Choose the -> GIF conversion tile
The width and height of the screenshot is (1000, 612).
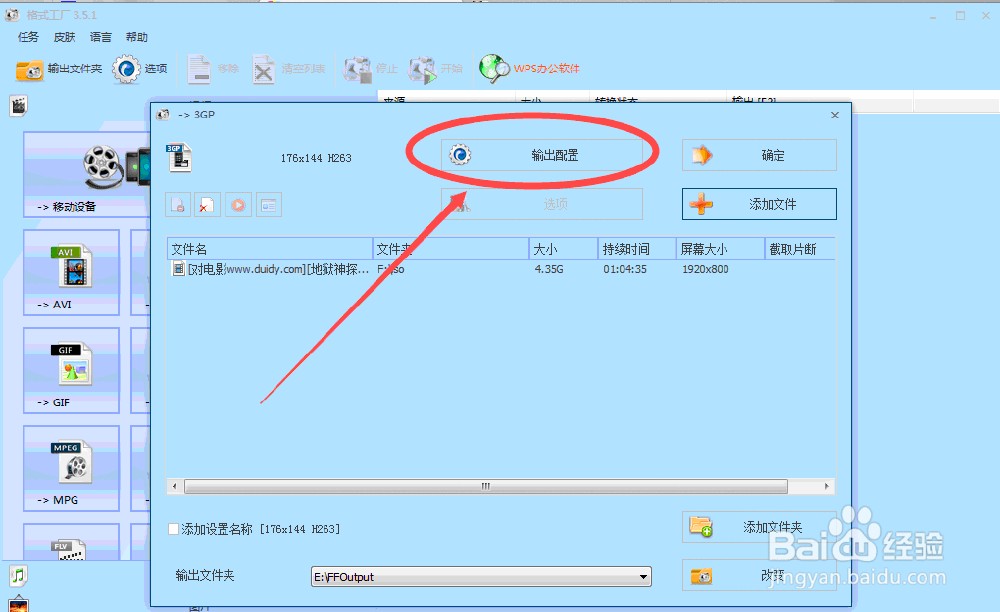click(71, 370)
